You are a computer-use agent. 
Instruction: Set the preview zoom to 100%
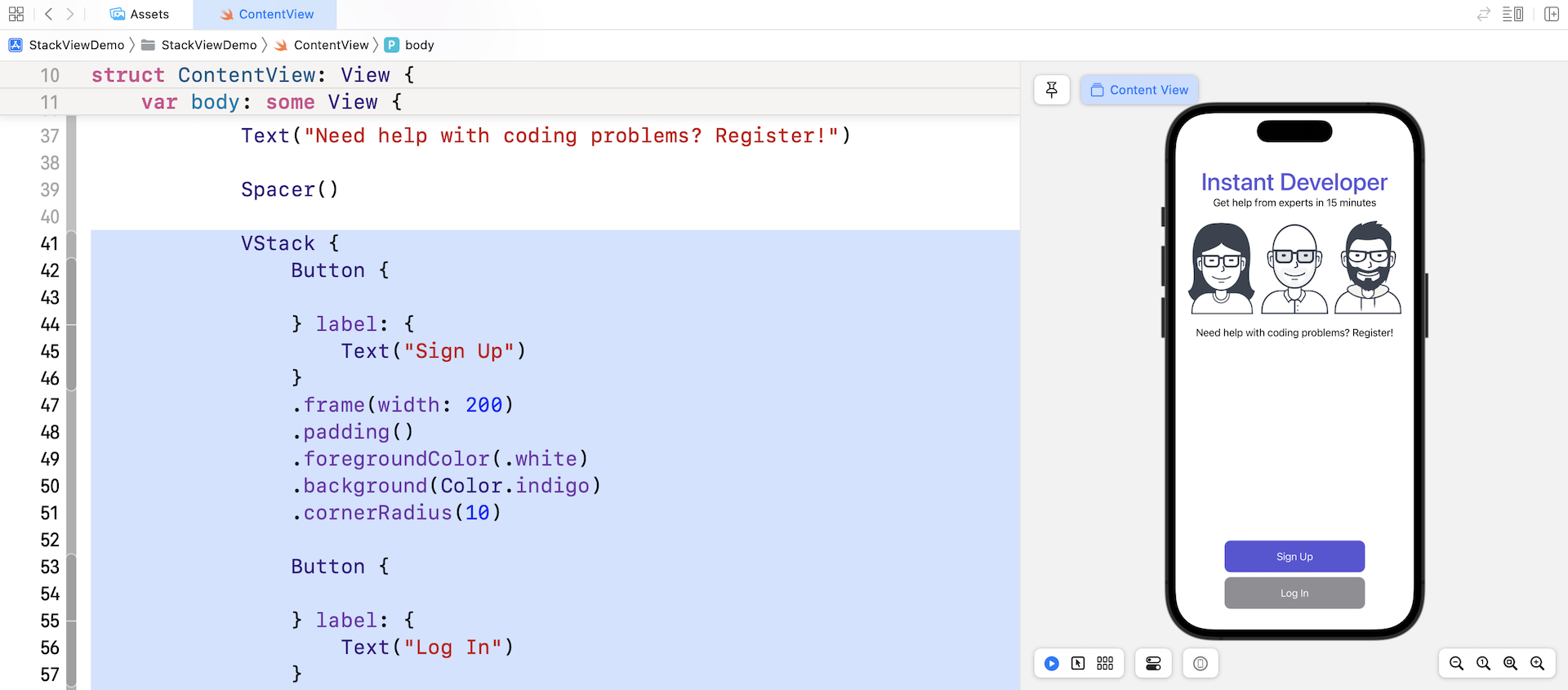[1483, 664]
